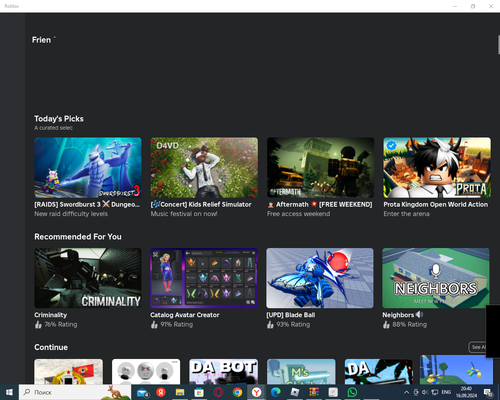Open the Criminality game thumbnail
The image size is (500, 400).
pos(88,278)
